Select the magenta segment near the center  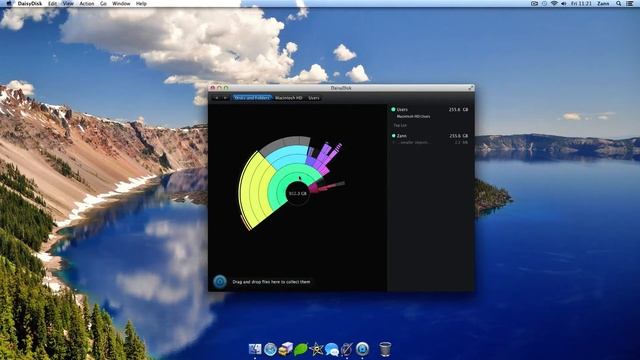tap(313, 187)
